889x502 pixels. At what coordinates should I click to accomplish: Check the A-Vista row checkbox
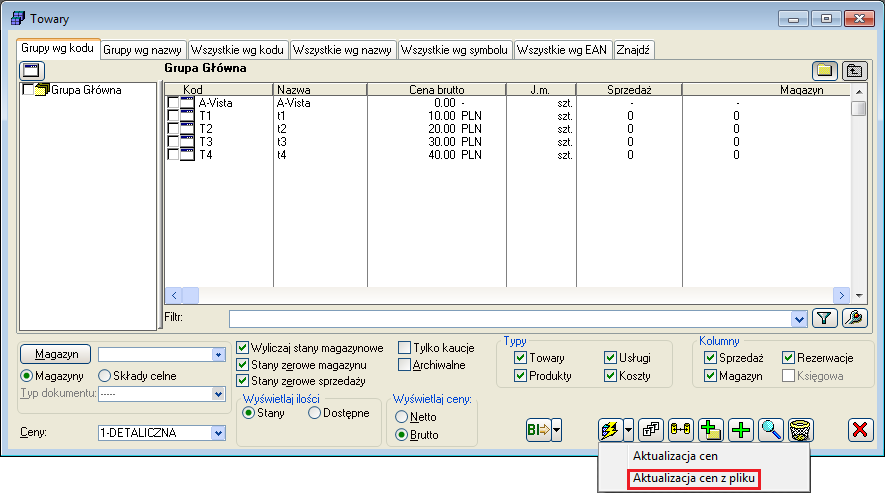[x=173, y=103]
